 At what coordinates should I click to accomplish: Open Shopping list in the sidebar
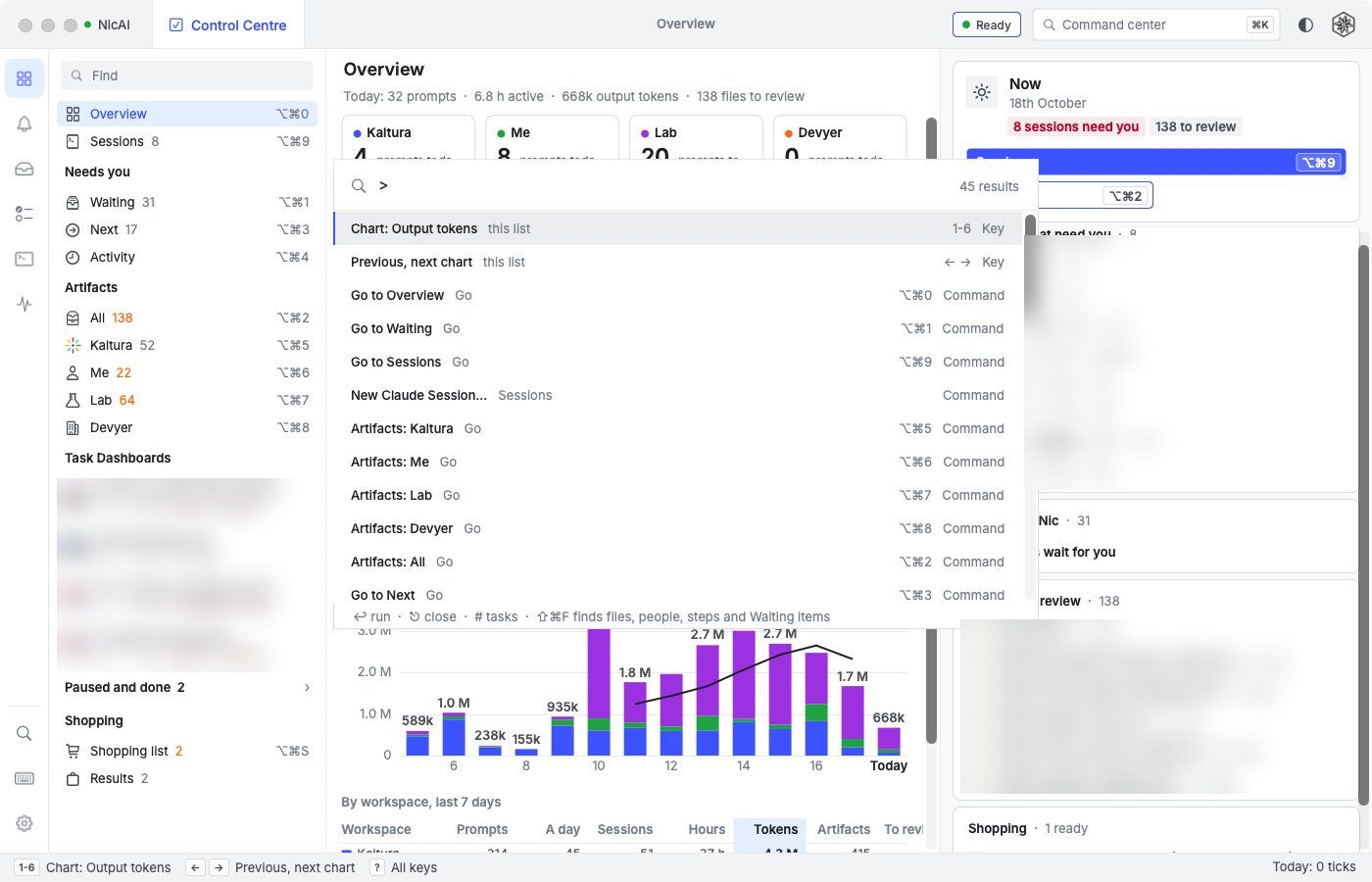(x=187, y=751)
